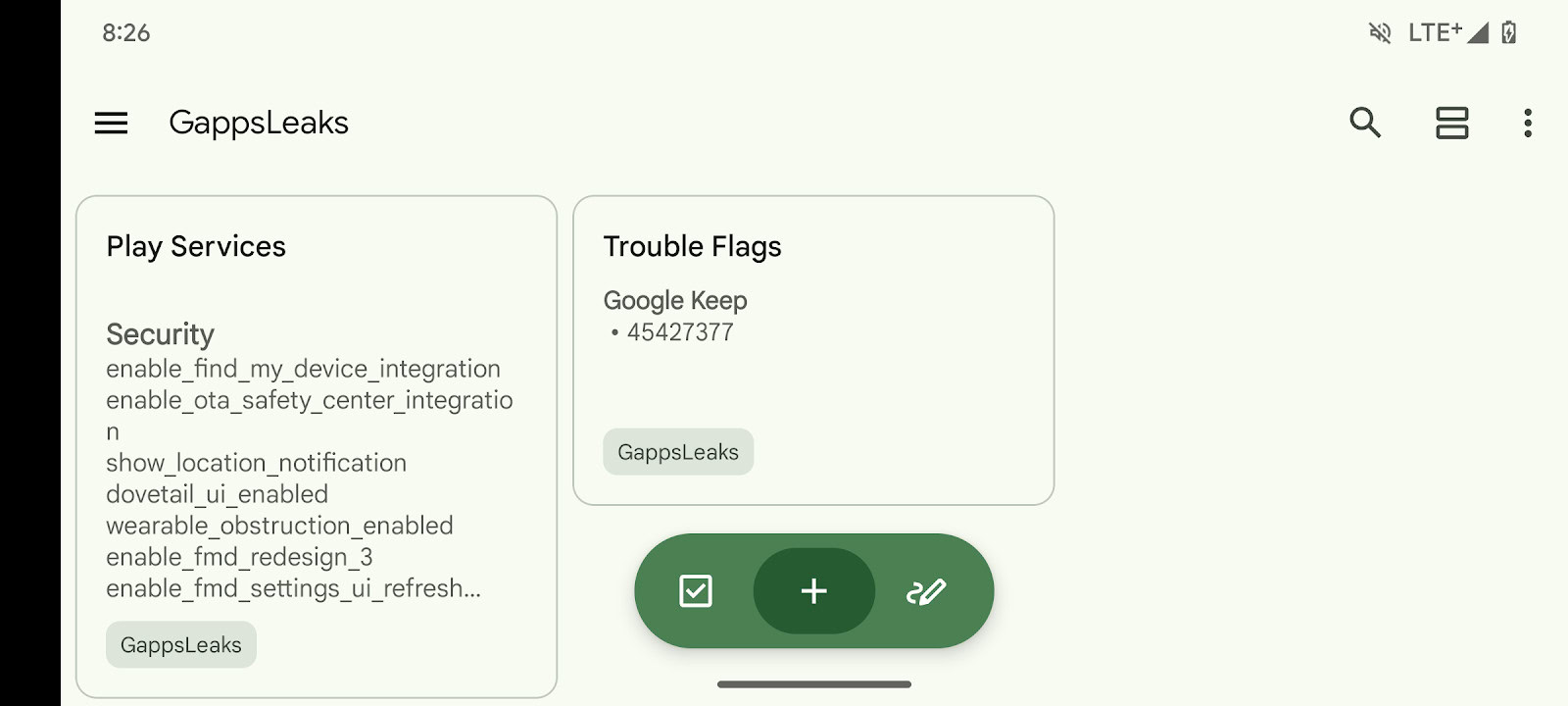Tap the 8:26 clock in status bar
The image size is (1568, 706).
(126, 33)
